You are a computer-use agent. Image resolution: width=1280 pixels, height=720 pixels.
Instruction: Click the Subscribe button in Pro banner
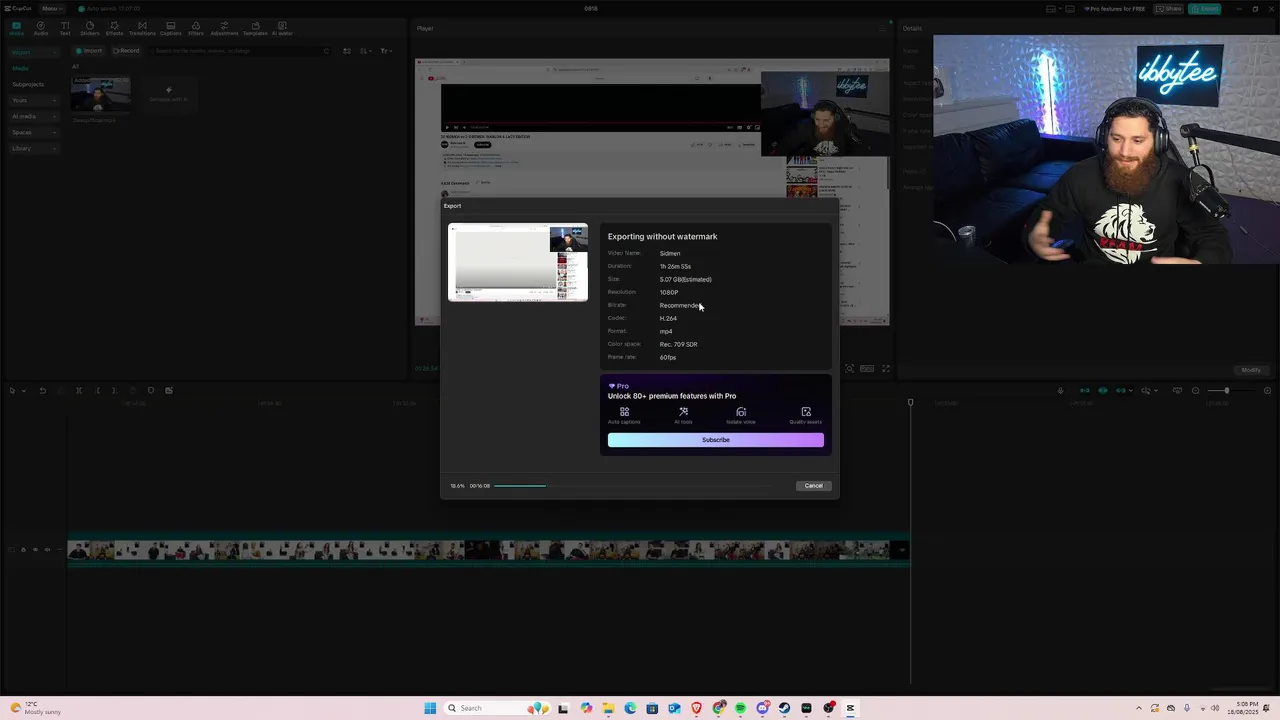(x=715, y=440)
